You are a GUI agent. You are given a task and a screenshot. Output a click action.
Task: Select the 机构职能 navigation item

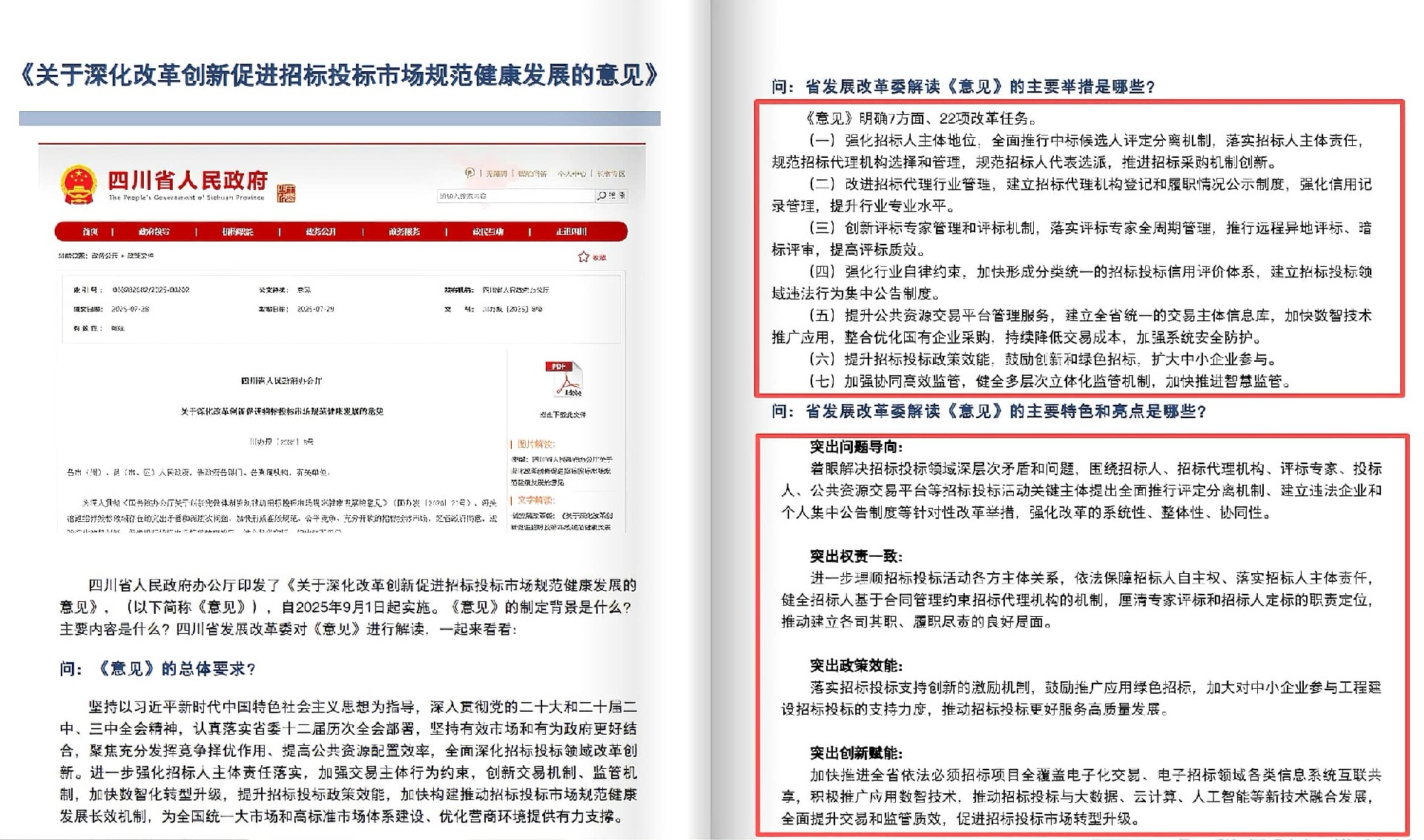pyautogui.click(x=237, y=232)
